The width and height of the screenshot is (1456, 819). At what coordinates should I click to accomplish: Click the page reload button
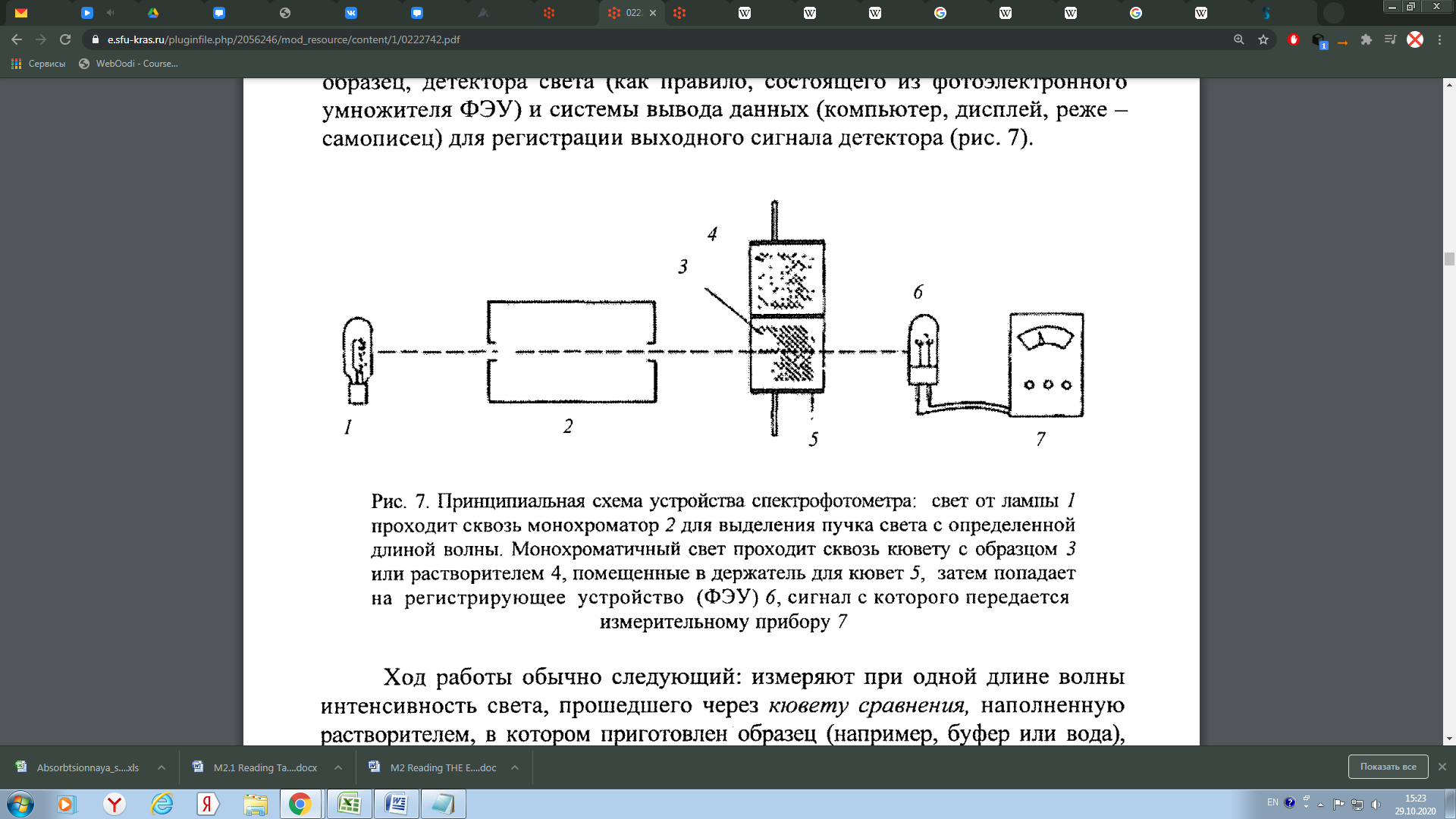coord(65,39)
